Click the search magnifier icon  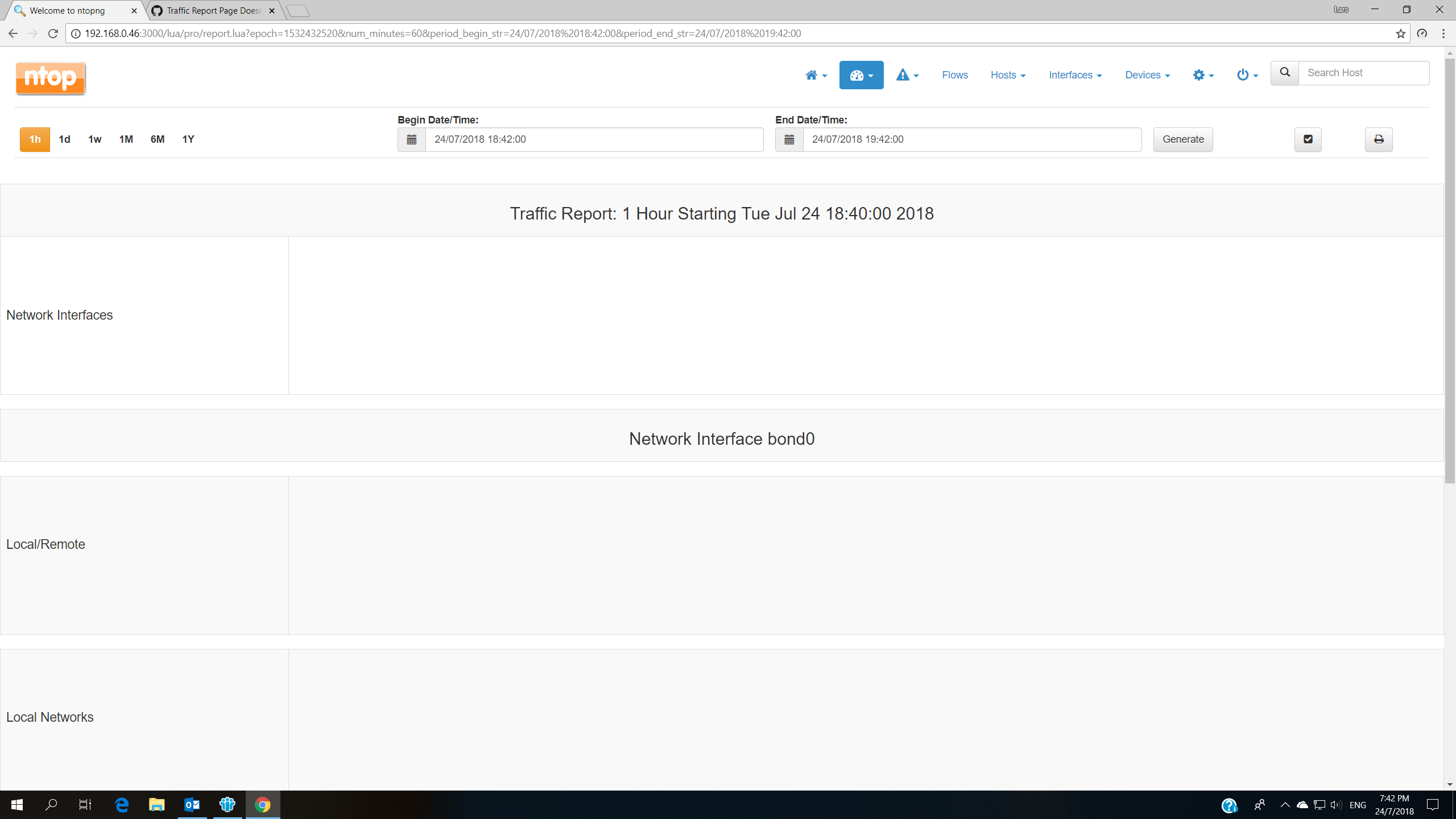click(1284, 73)
